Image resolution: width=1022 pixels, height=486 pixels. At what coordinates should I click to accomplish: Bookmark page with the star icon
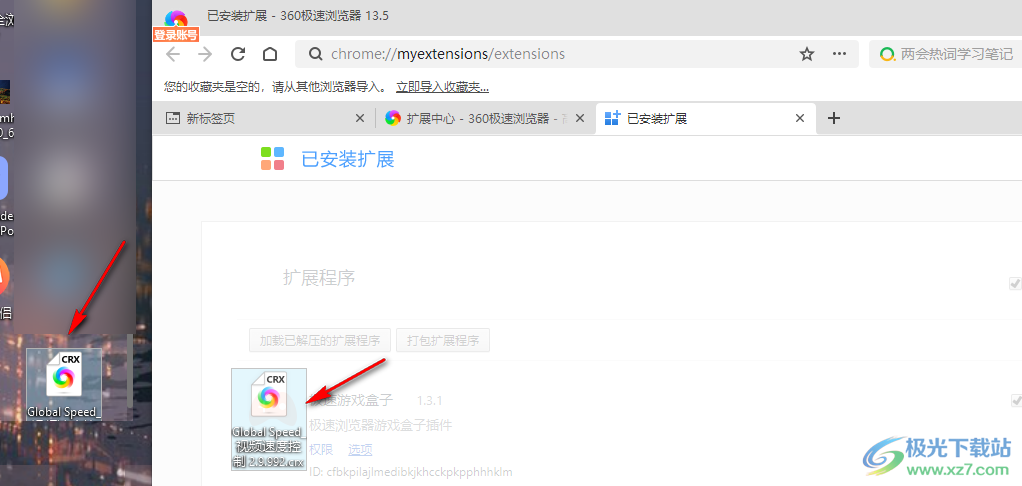click(807, 54)
